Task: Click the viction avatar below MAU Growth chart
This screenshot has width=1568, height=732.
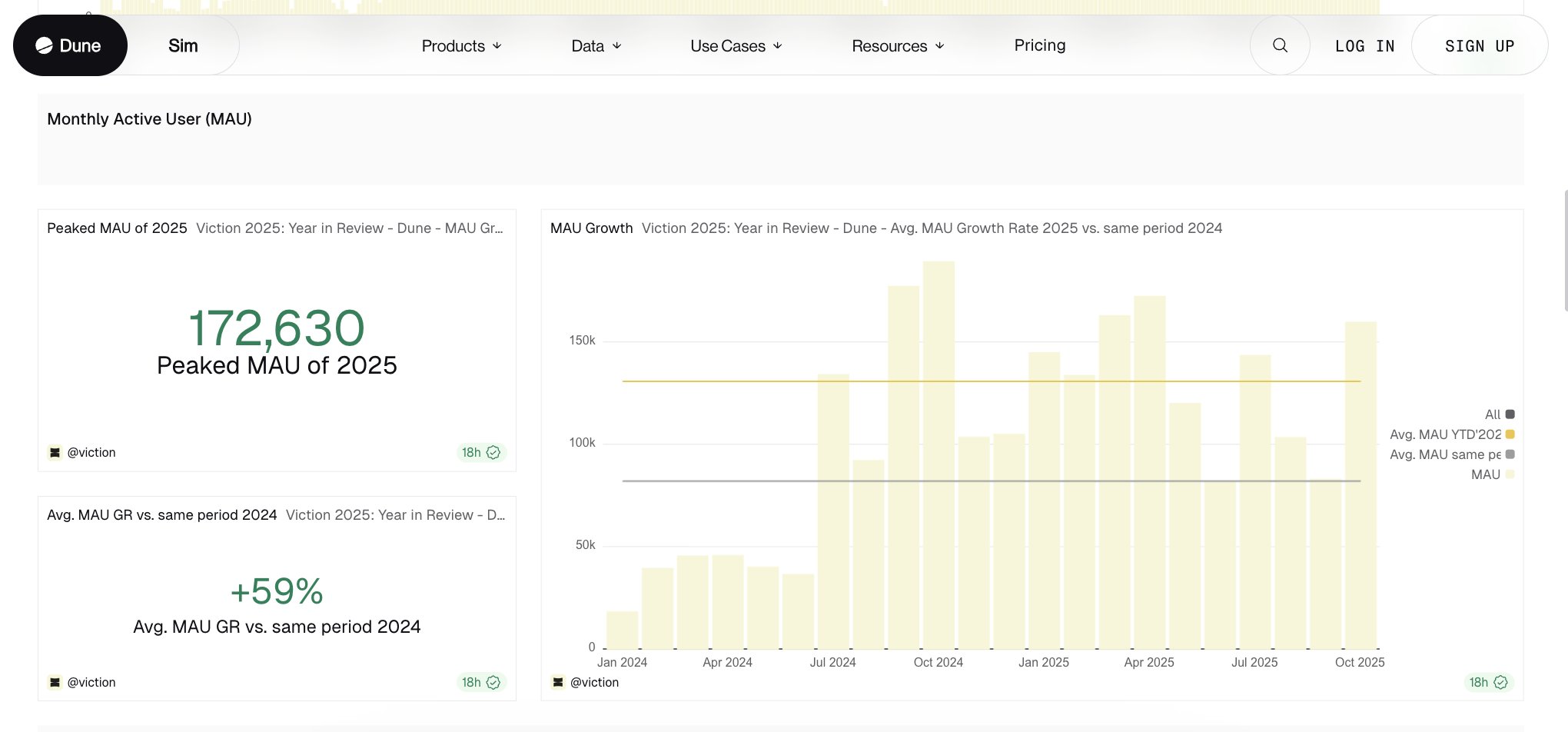Action: pyautogui.click(x=558, y=682)
